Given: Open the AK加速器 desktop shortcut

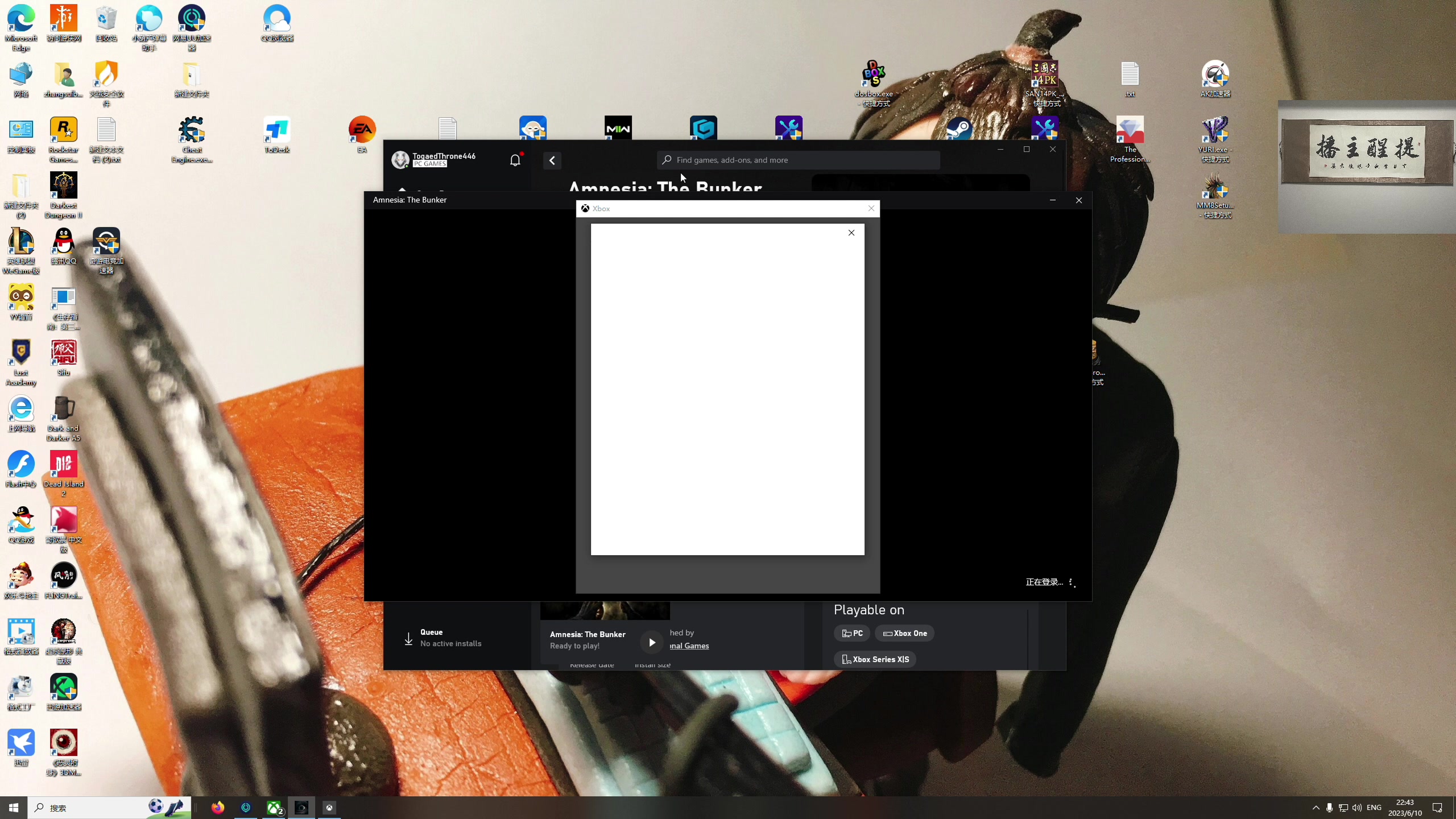Looking at the screenshot, I should [1215, 80].
